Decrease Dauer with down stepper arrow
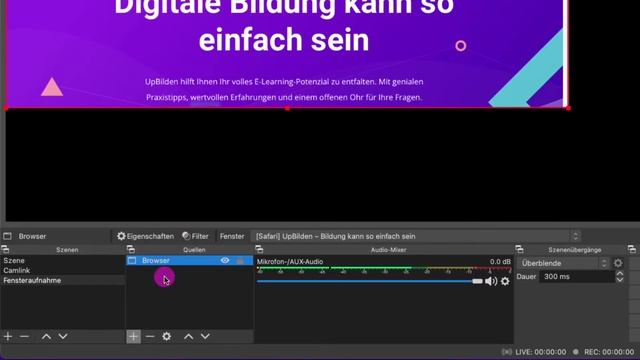This screenshot has height=360, width=640. coord(620,280)
